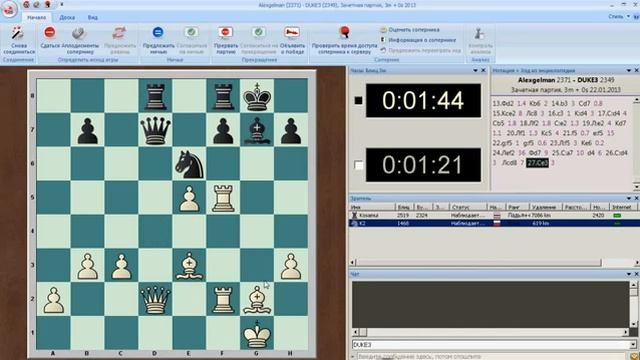640x360 pixels.
Task: Click the chat vertical scrollbar thumb
Action: 633,293
